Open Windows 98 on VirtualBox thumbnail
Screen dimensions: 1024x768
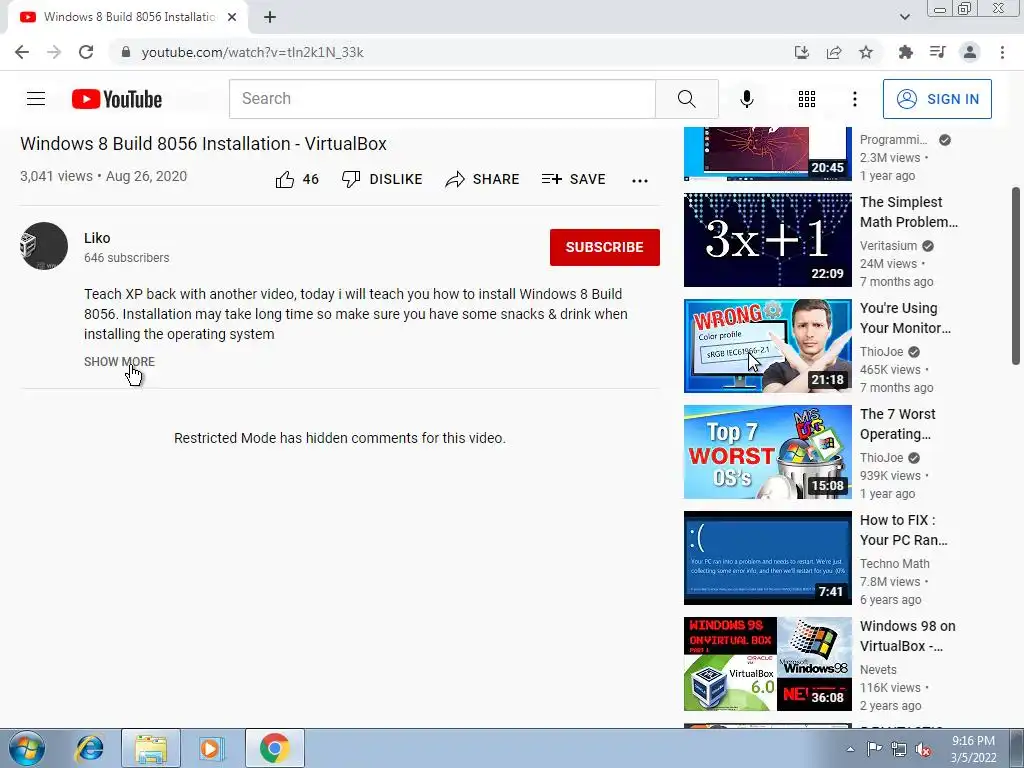point(767,664)
